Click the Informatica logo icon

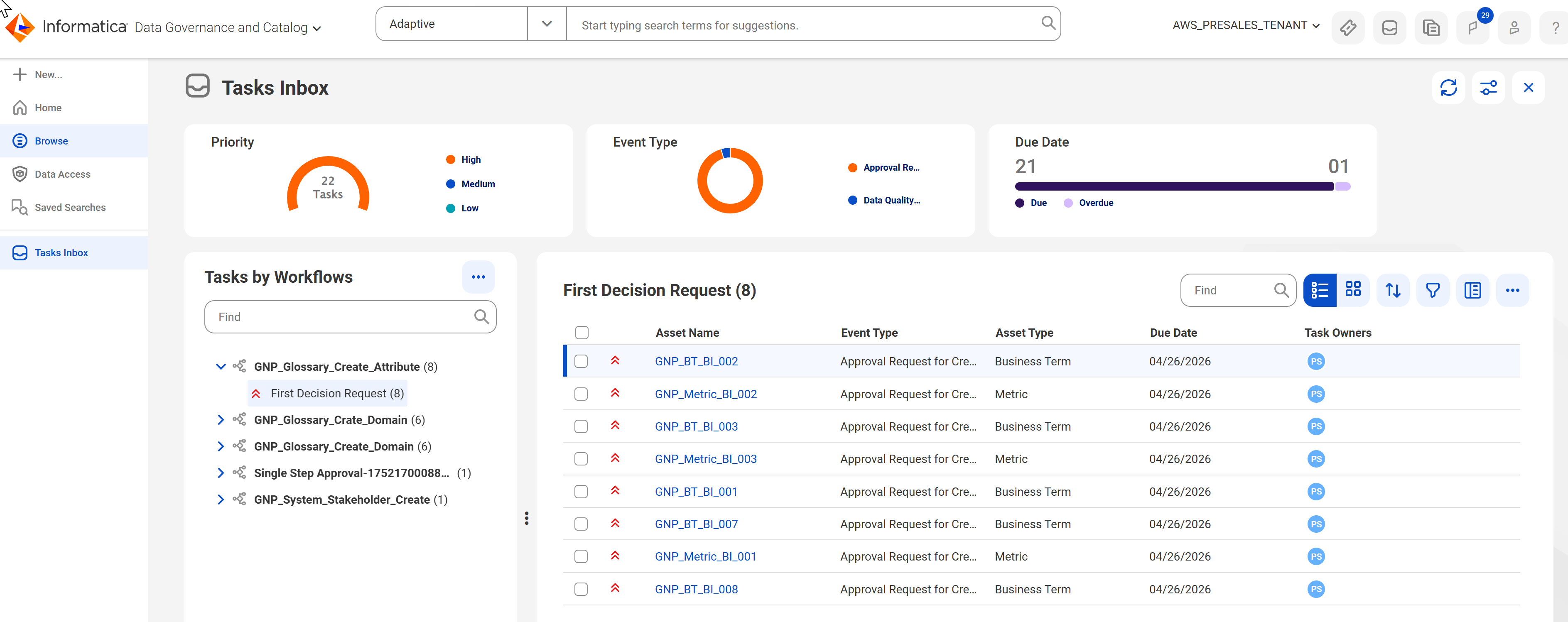click(20, 27)
